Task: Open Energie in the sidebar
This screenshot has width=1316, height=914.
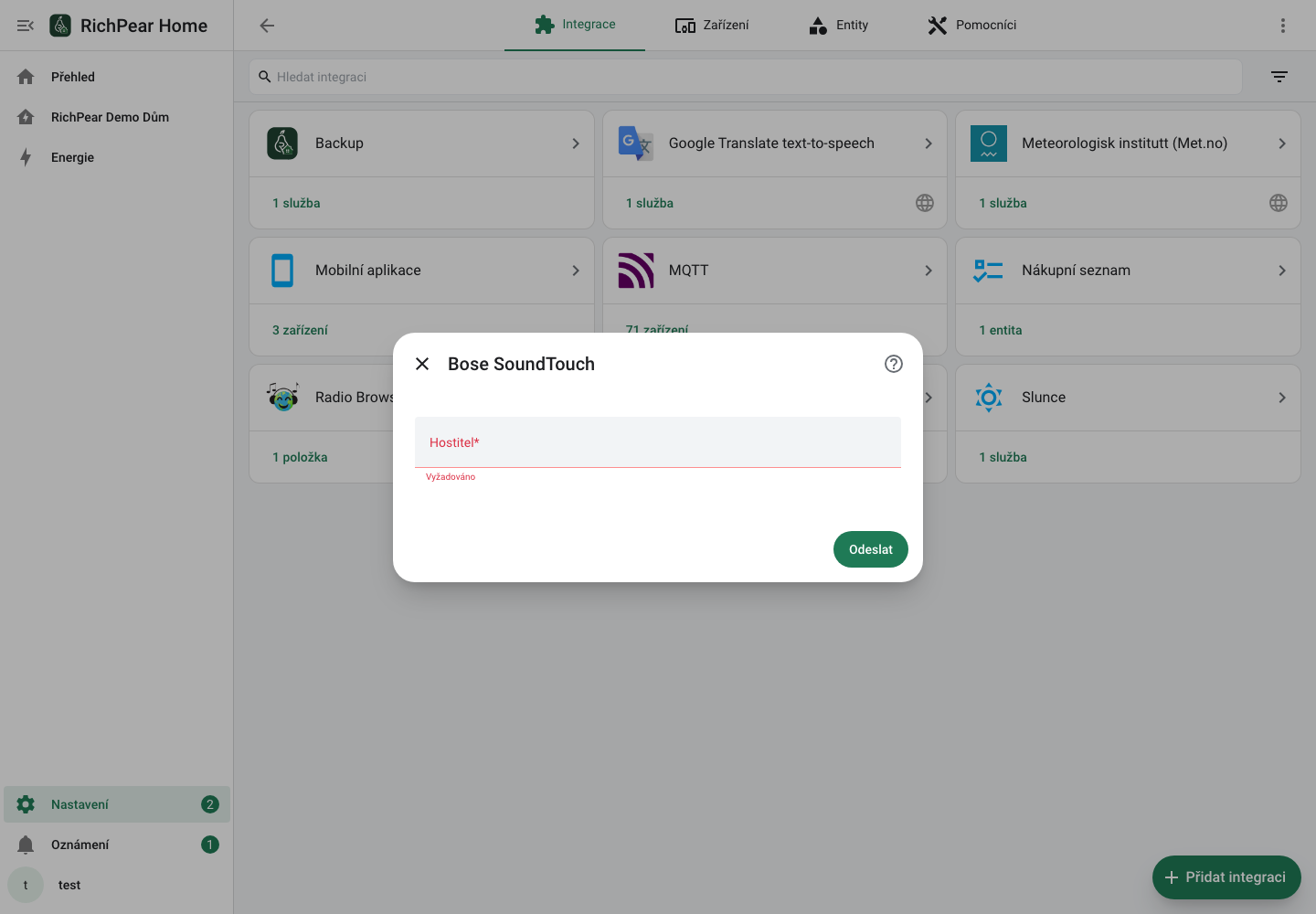Action: [117, 157]
